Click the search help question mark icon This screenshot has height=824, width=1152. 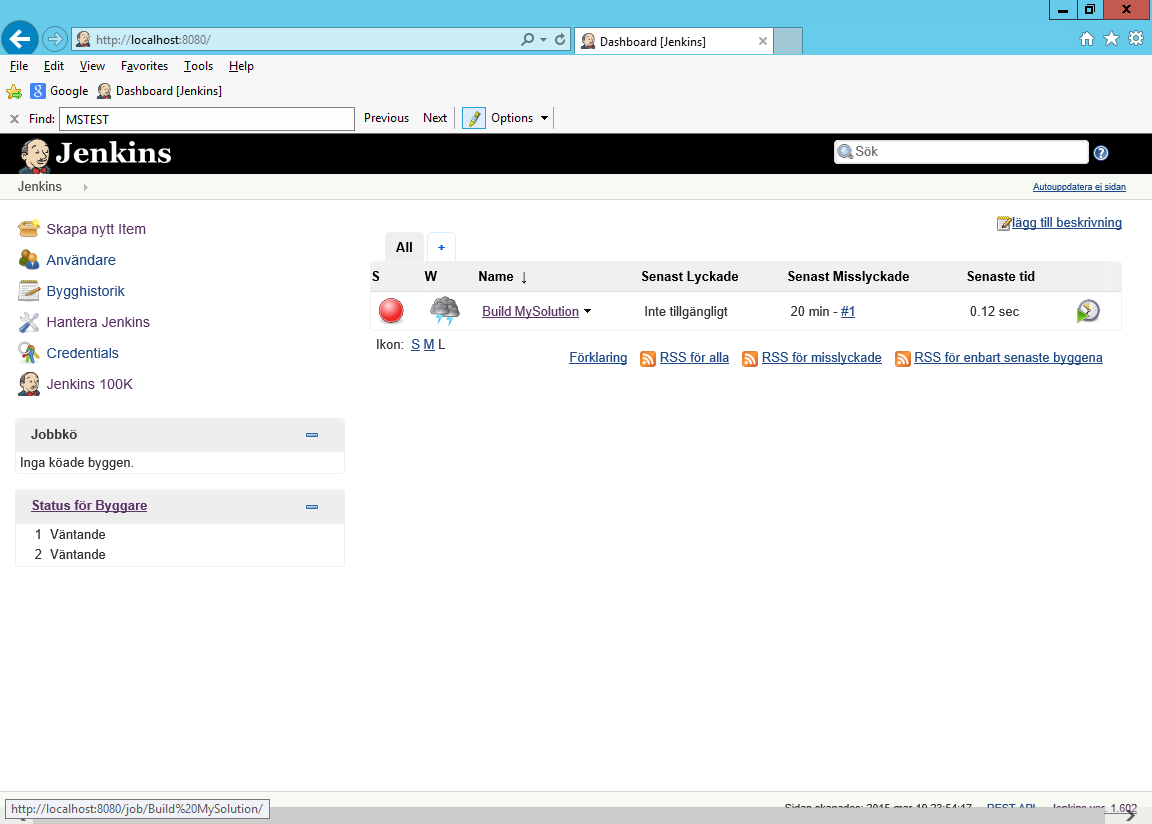[x=1101, y=153]
